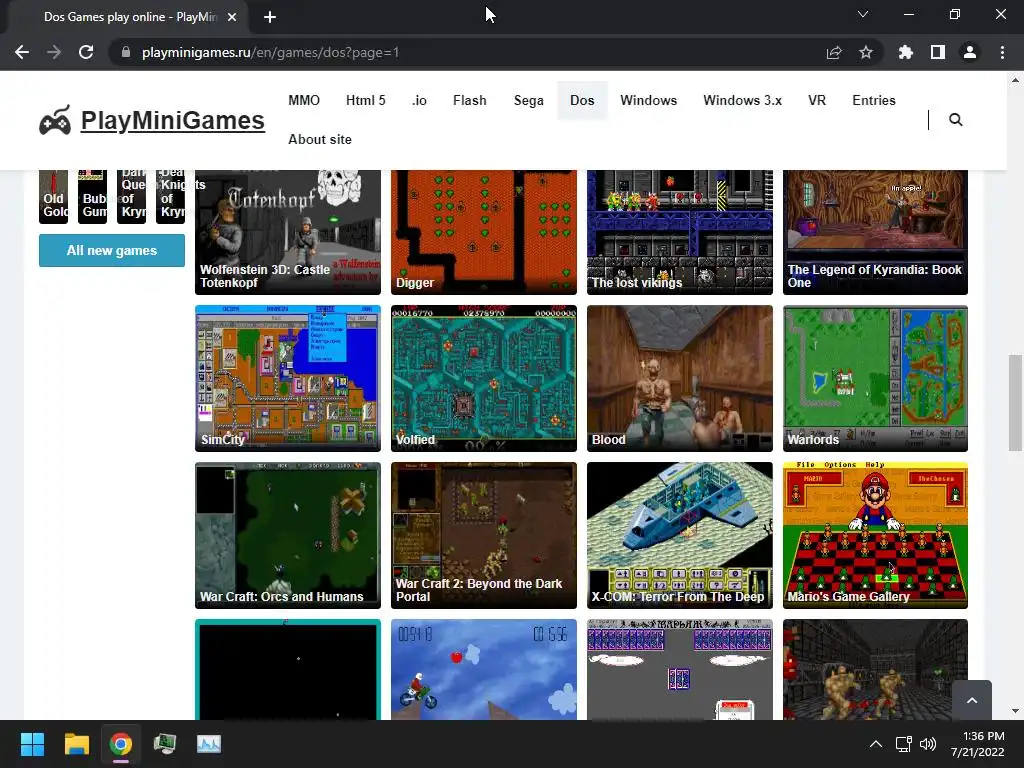The width and height of the screenshot is (1024, 768).
Task: Open the monitor app icon in taskbar
Action: point(165,744)
